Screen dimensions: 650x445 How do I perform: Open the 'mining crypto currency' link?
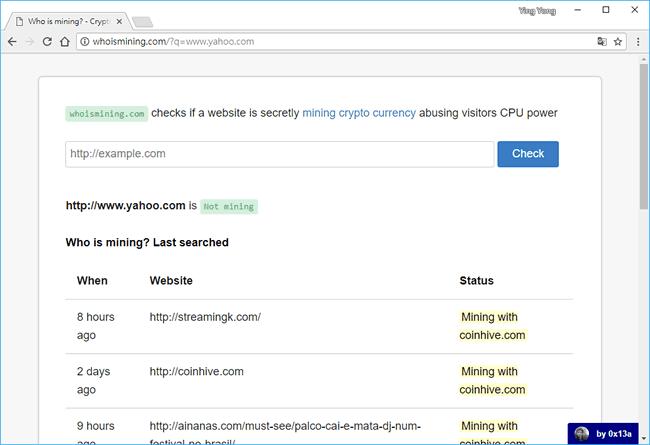(x=359, y=113)
